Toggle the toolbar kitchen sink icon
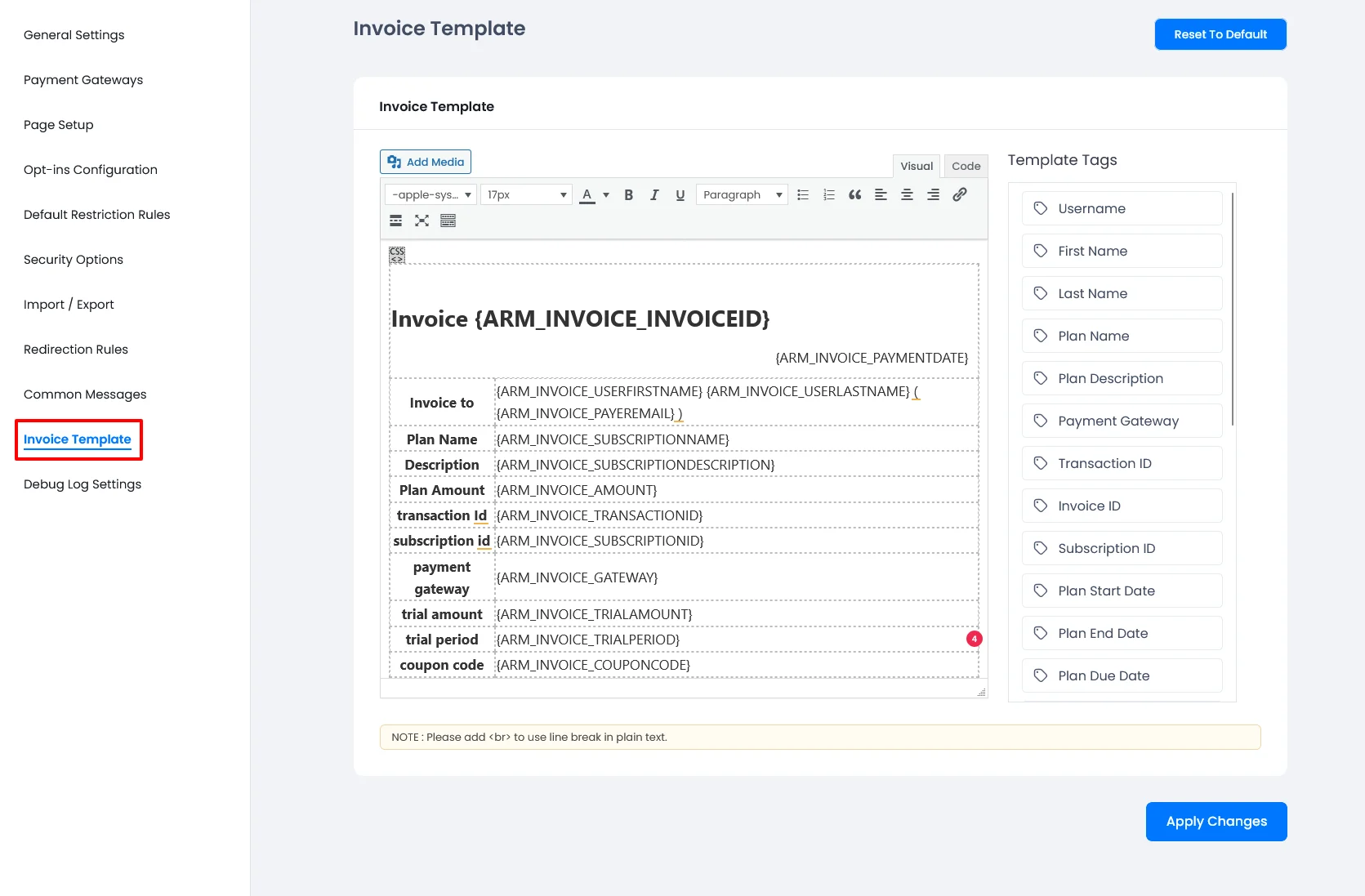The height and width of the screenshot is (896, 1365). coord(448,221)
